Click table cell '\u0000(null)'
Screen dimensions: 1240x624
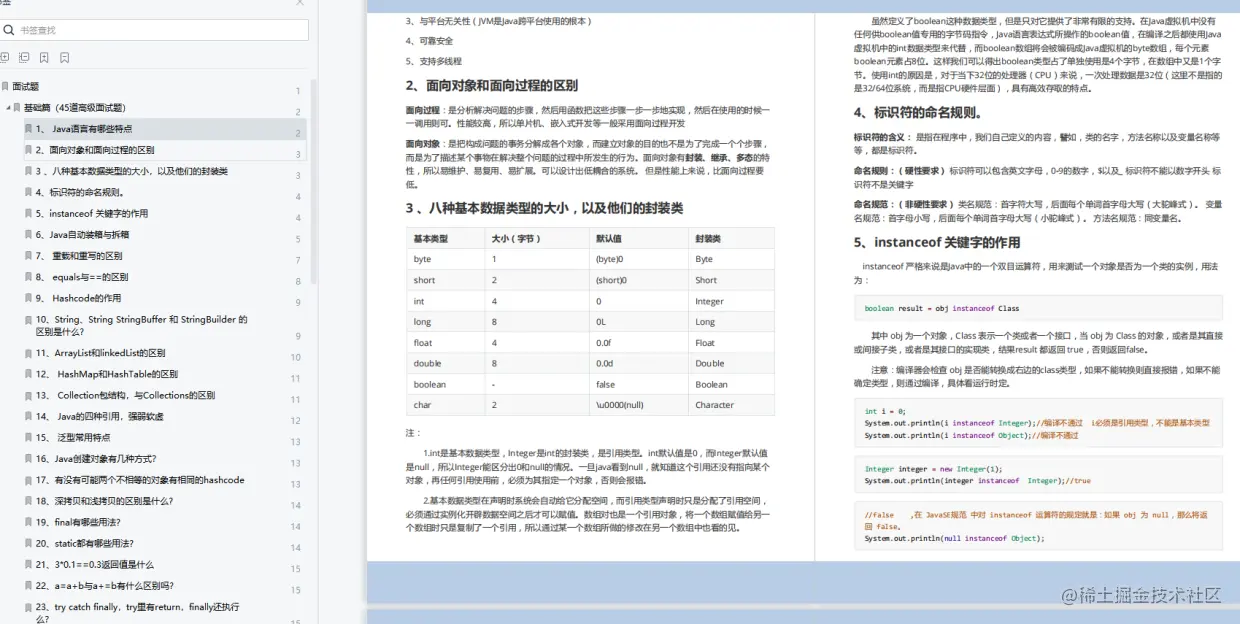(x=620, y=405)
